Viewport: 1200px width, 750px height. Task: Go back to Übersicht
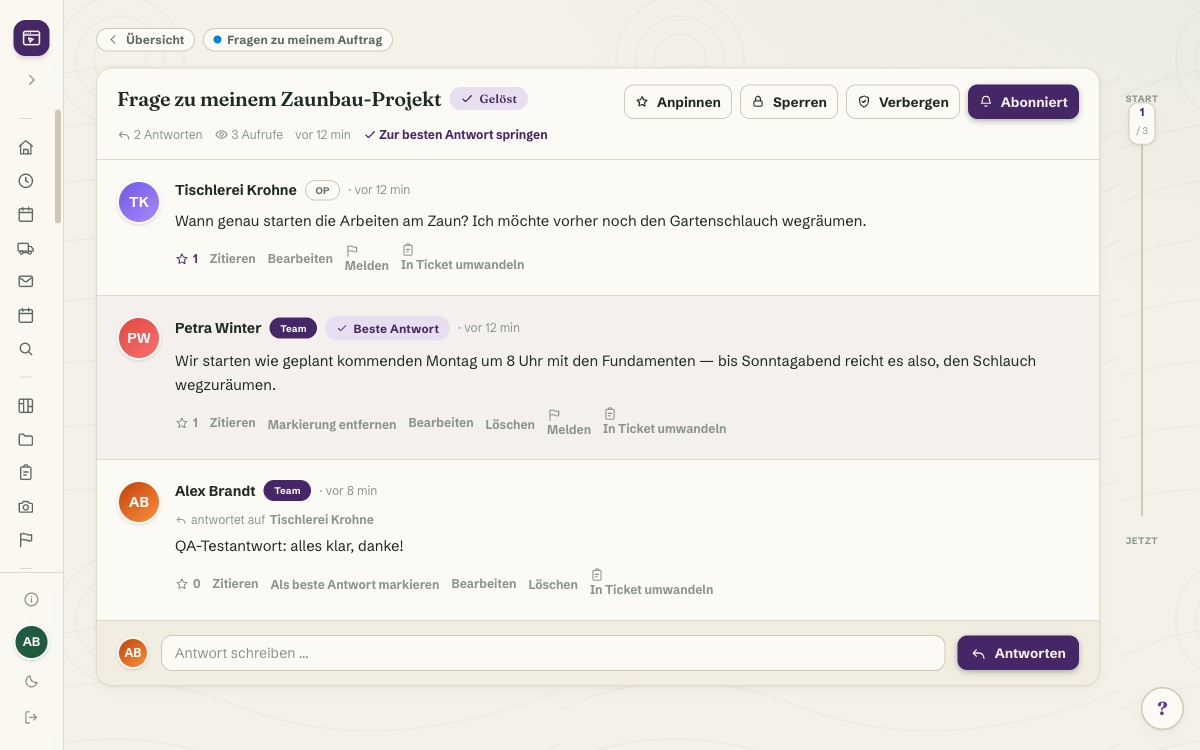tap(146, 39)
